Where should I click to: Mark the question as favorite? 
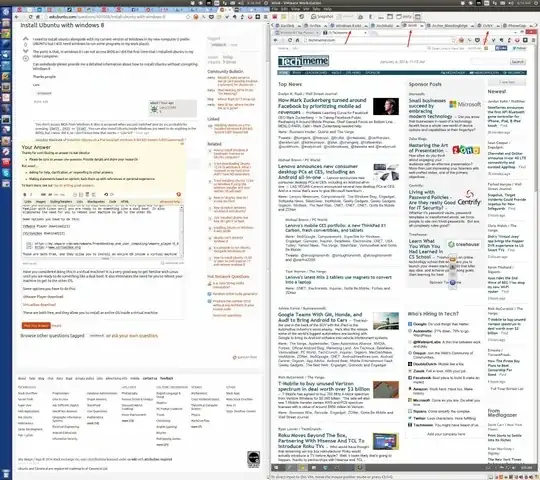point(25,59)
